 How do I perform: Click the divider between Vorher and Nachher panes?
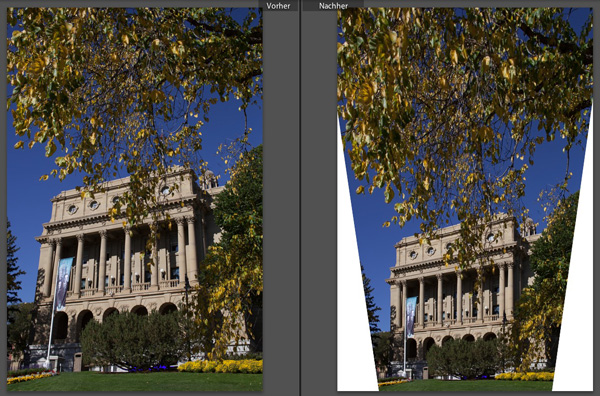(x=300, y=198)
